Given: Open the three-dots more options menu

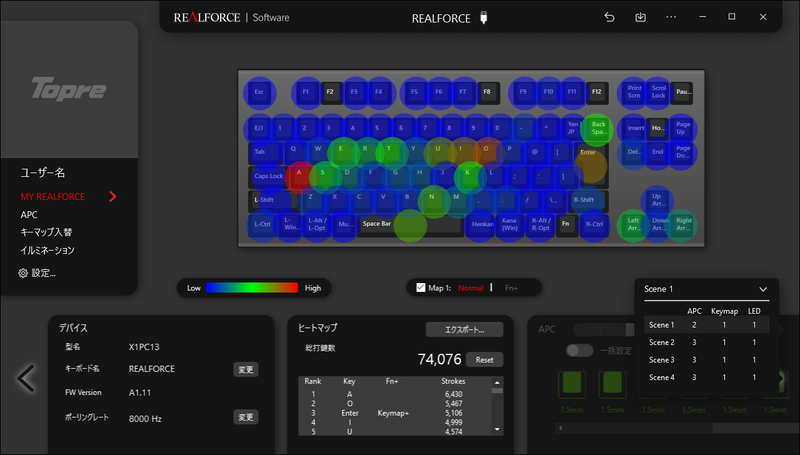Looking at the screenshot, I should click(x=671, y=17).
